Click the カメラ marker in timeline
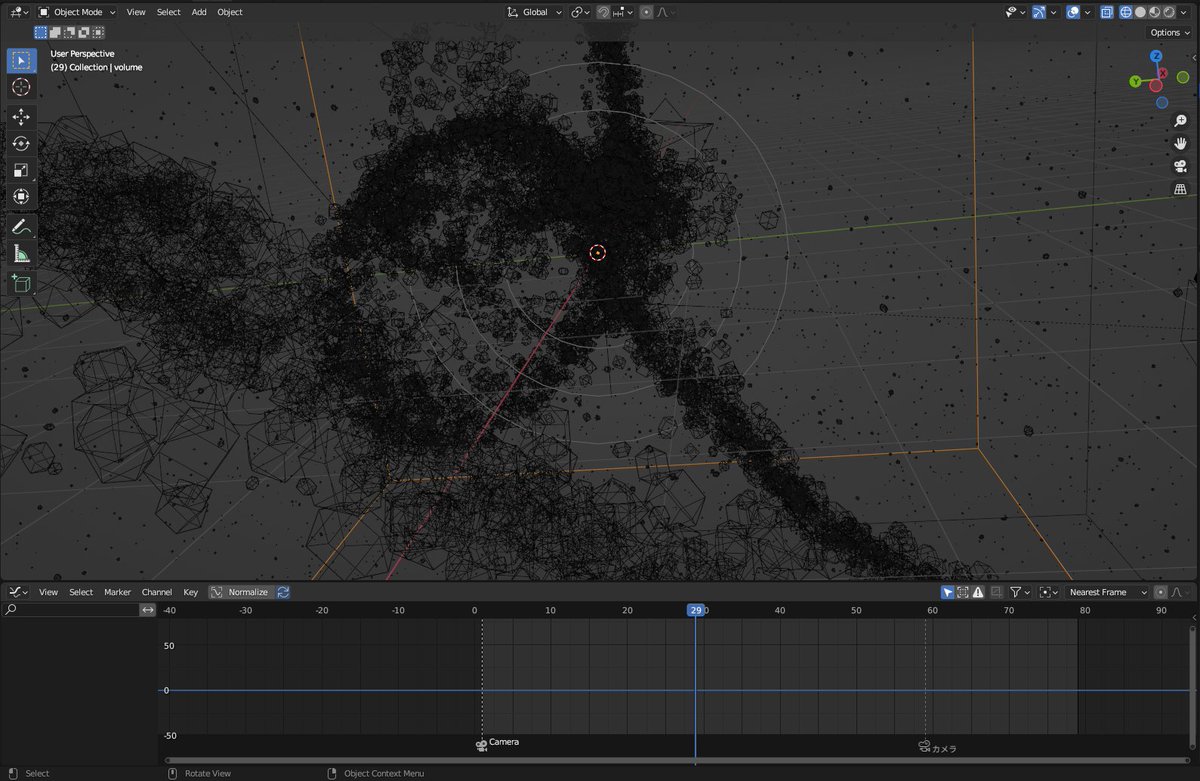 point(924,746)
